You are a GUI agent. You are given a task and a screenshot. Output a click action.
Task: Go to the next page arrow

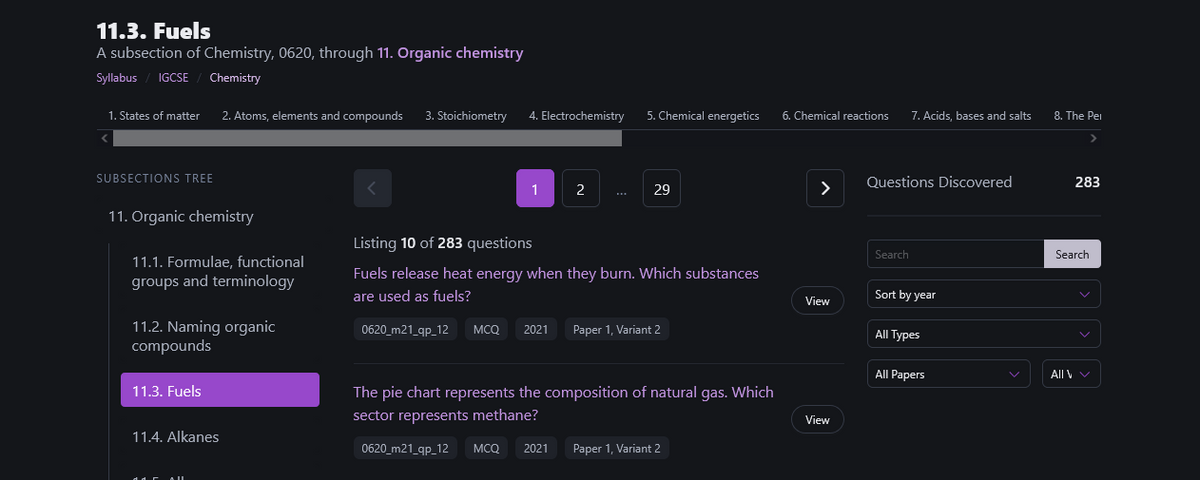(x=825, y=188)
